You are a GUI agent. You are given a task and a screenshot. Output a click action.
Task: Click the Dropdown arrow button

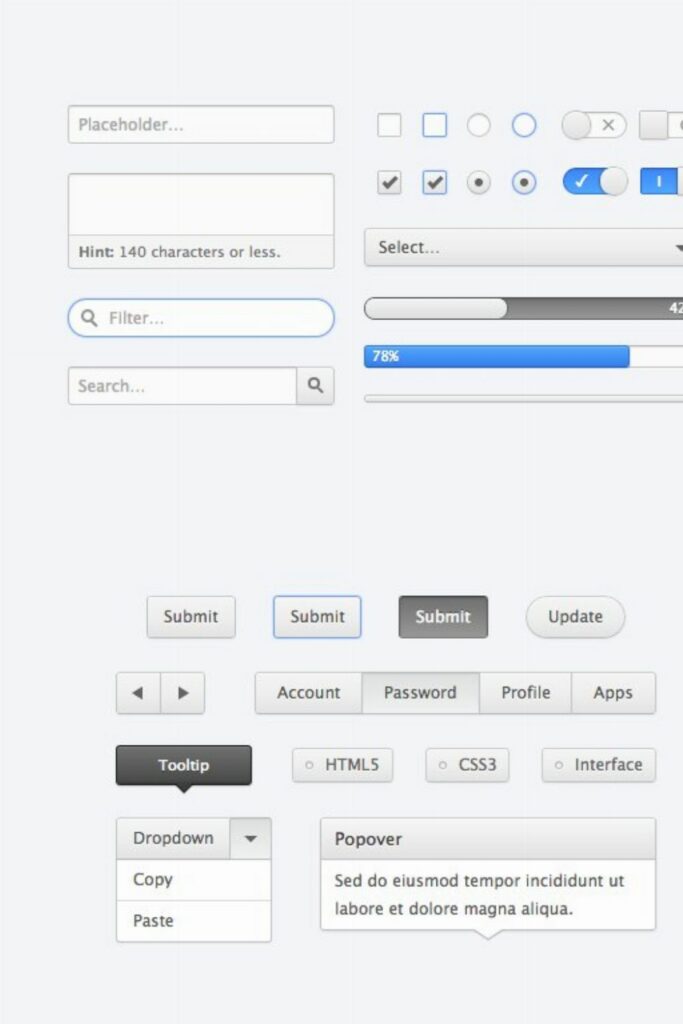tap(251, 839)
